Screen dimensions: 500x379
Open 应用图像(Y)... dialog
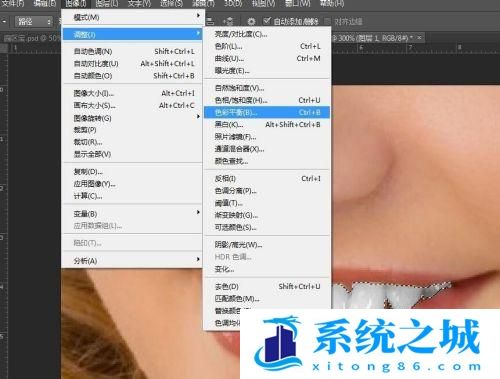[132, 184]
